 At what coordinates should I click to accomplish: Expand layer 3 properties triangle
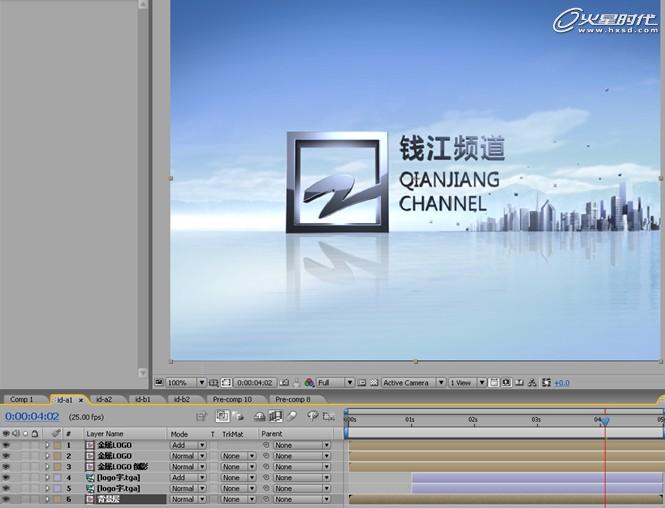pos(47,466)
